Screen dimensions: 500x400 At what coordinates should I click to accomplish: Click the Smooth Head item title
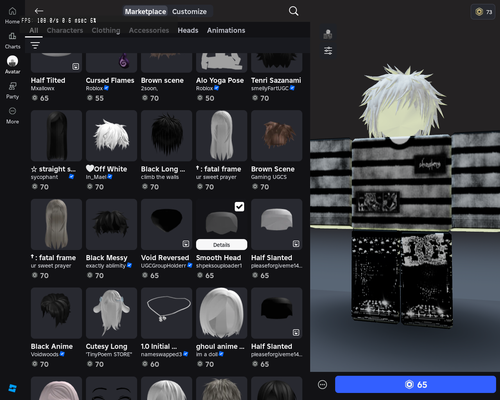[x=218, y=258]
